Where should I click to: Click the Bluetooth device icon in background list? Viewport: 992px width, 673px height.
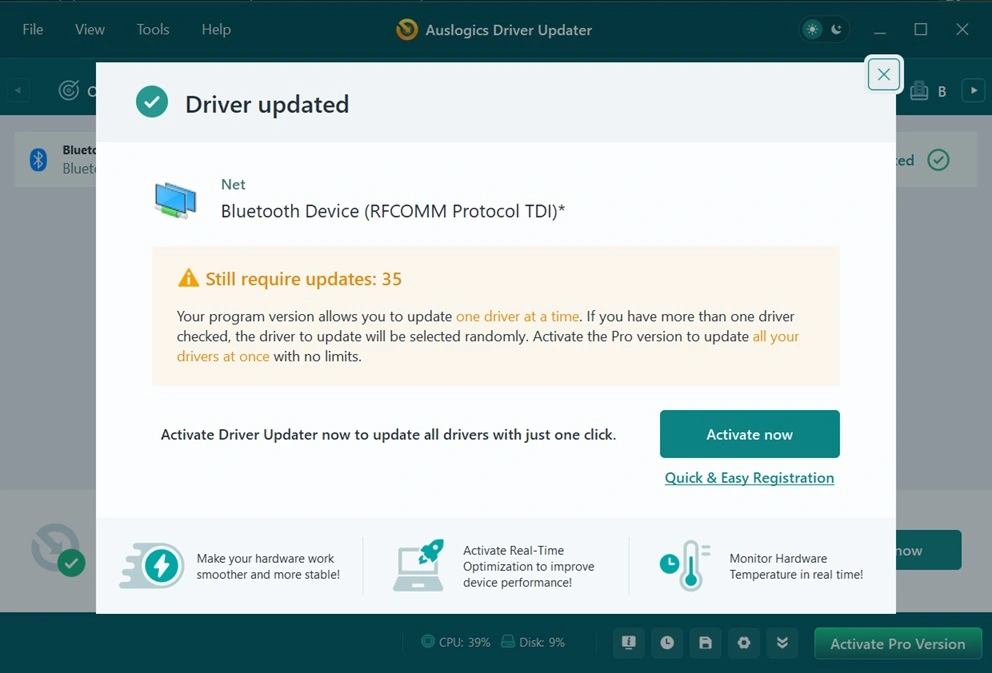tap(38, 159)
